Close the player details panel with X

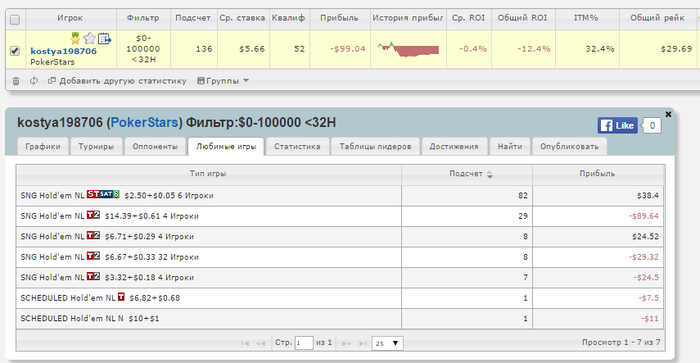pyautogui.click(x=668, y=114)
